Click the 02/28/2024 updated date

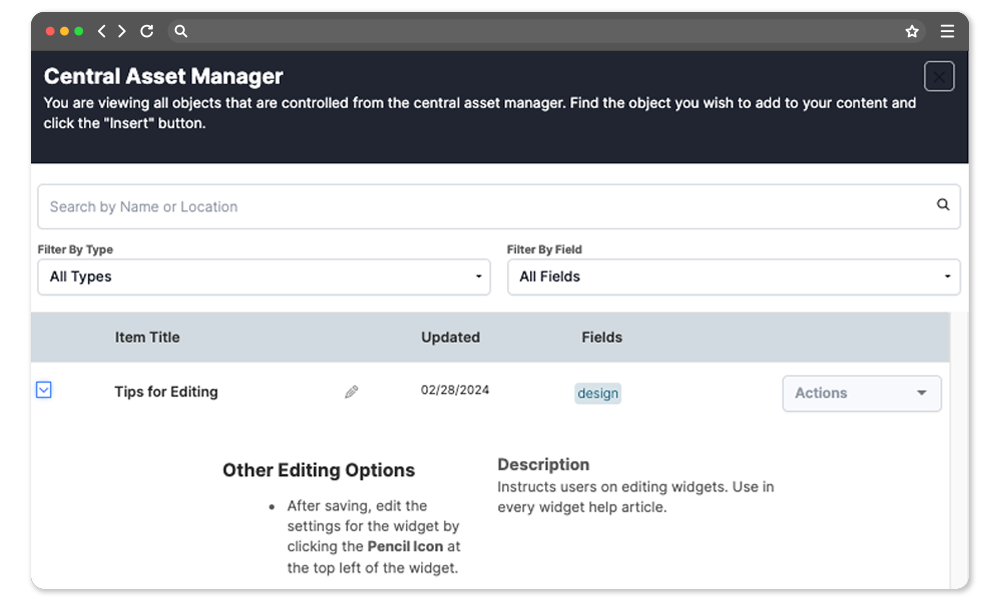455,390
